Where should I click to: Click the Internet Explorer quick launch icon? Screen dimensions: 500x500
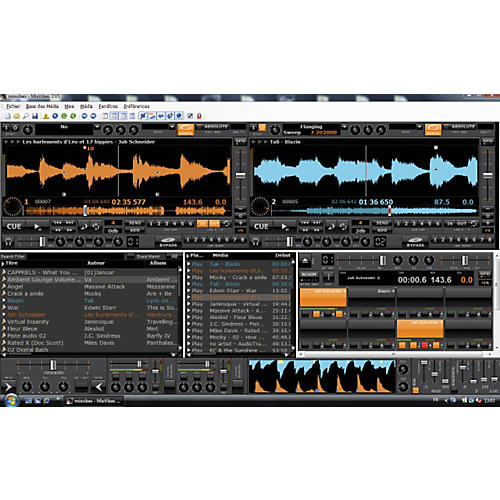pyautogui.click(x=46, y=401)
